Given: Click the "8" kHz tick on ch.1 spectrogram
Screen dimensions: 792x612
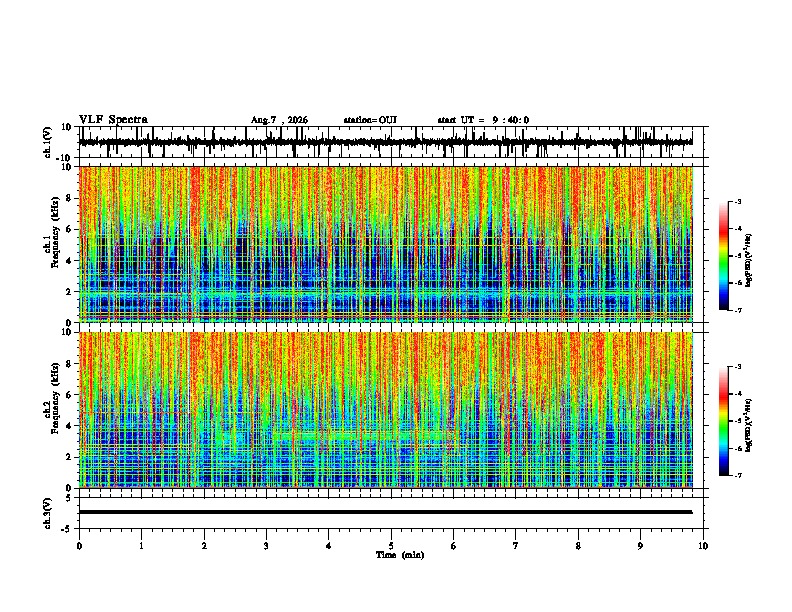Looking at the screenshot, I should pos(69,198).
